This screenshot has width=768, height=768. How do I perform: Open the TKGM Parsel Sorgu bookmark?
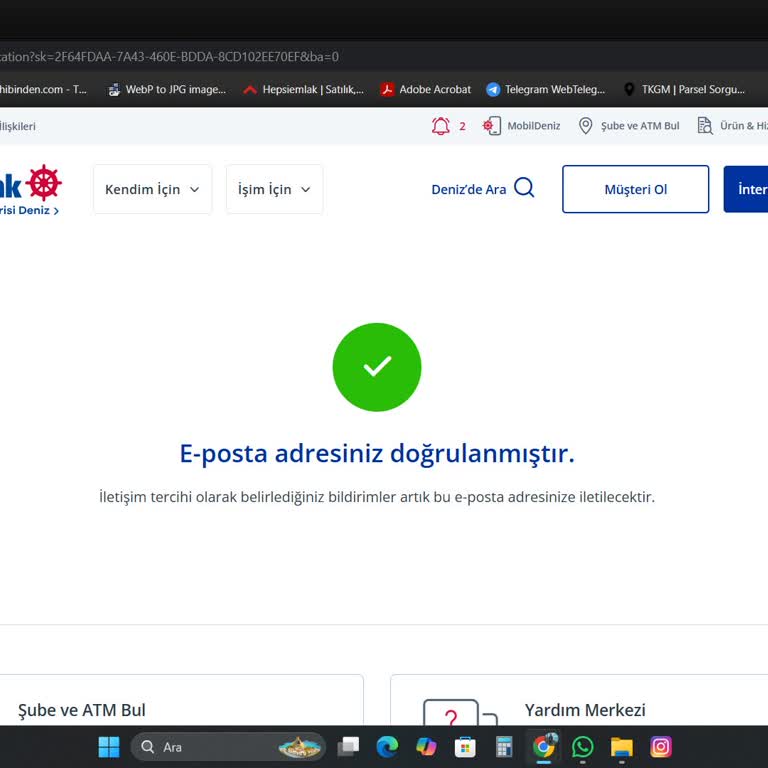[x=684, y=90]
